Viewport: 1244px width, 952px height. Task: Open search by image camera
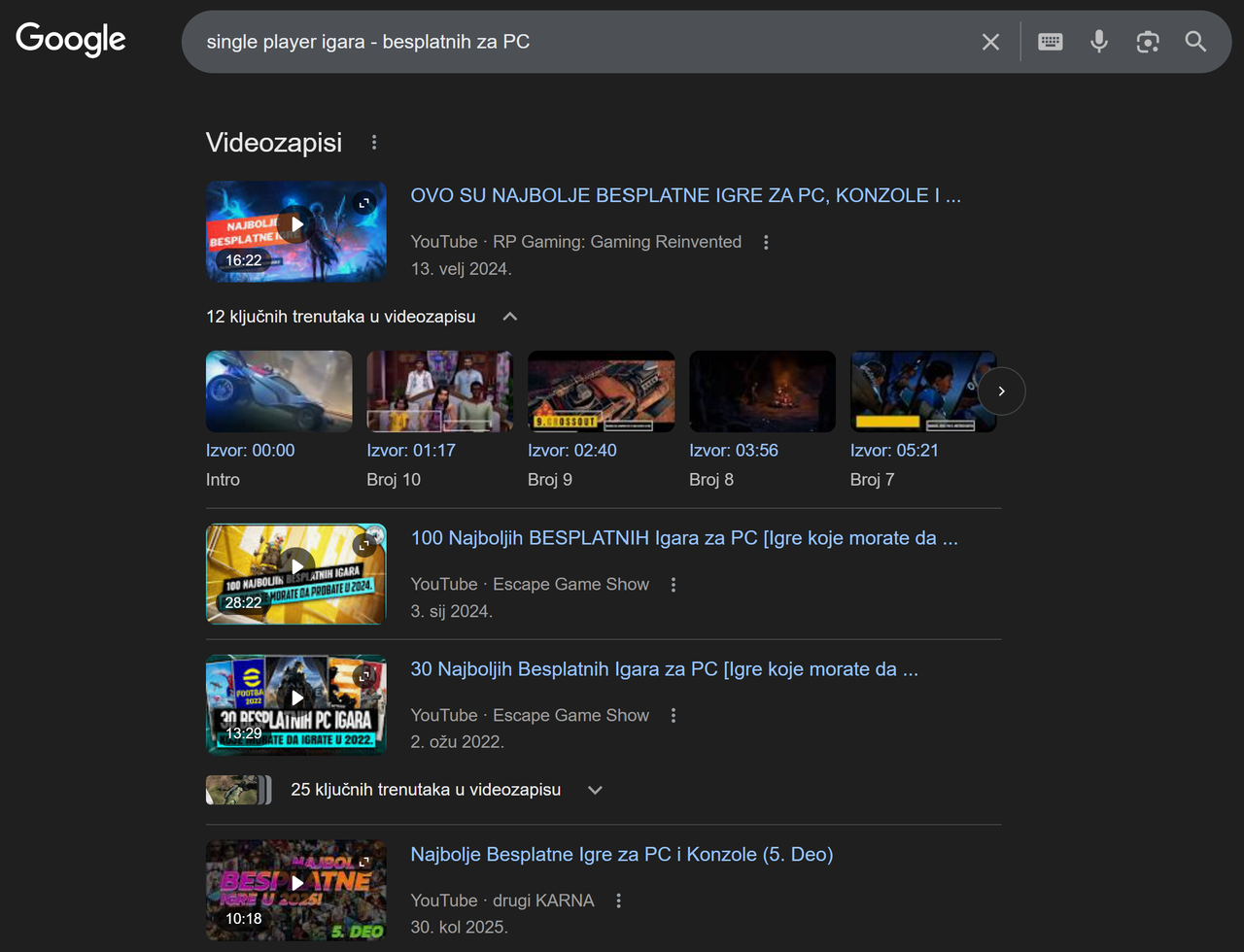[1148, 42]
